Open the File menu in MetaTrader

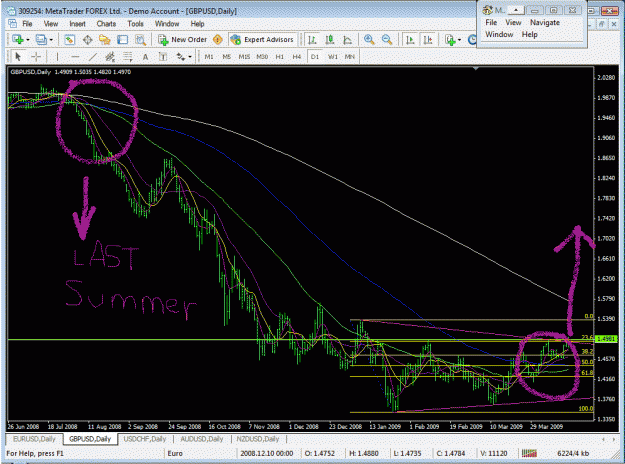pyautogui.click(x=27, y=24)
